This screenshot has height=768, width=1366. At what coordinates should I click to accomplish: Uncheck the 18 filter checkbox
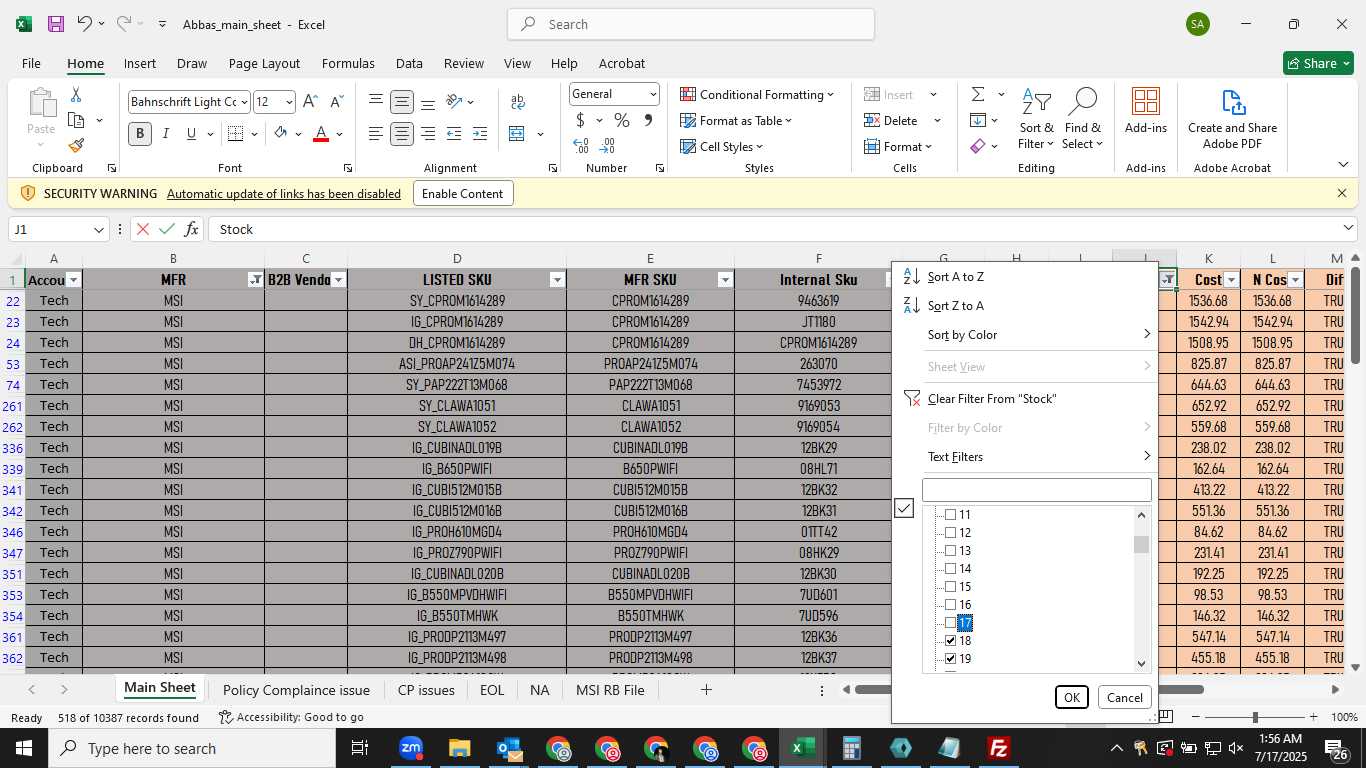(951, 641)
